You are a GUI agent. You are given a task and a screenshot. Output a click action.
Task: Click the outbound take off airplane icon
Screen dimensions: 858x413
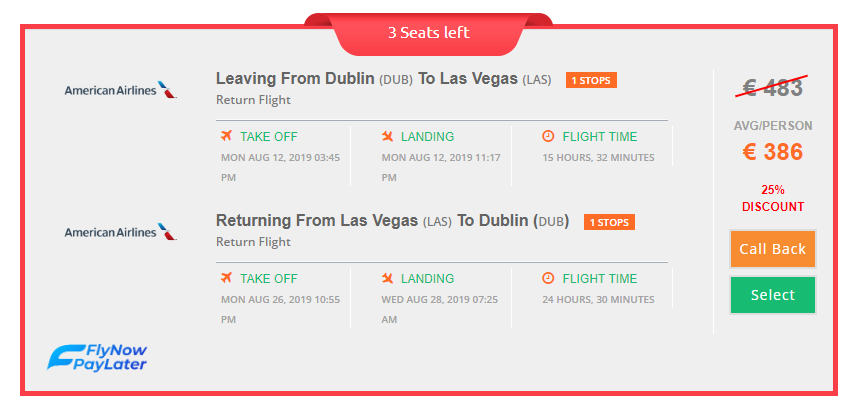tap(227, 136)
